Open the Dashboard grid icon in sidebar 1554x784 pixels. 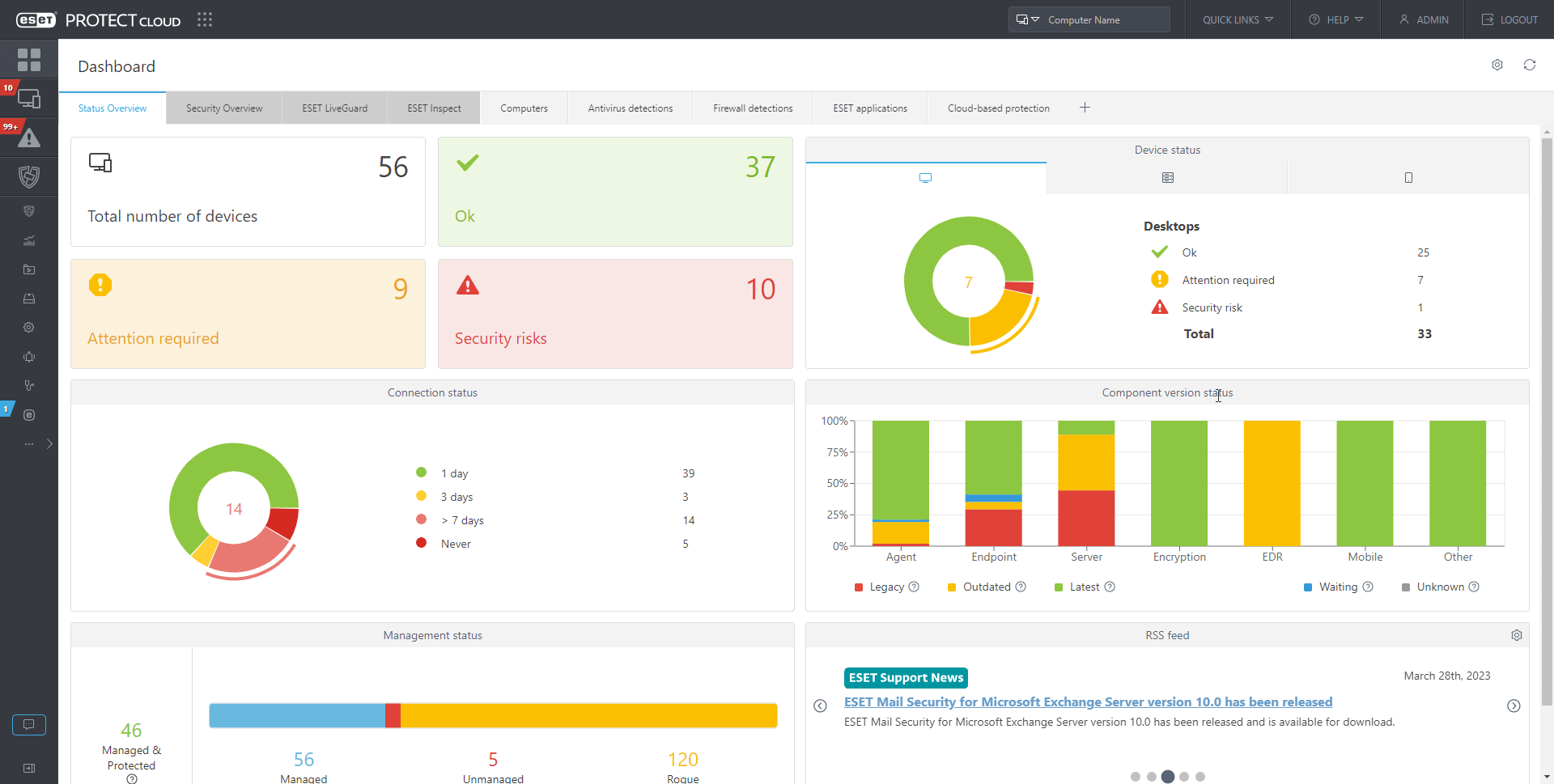pyautogui.click(x=29, y=59)
